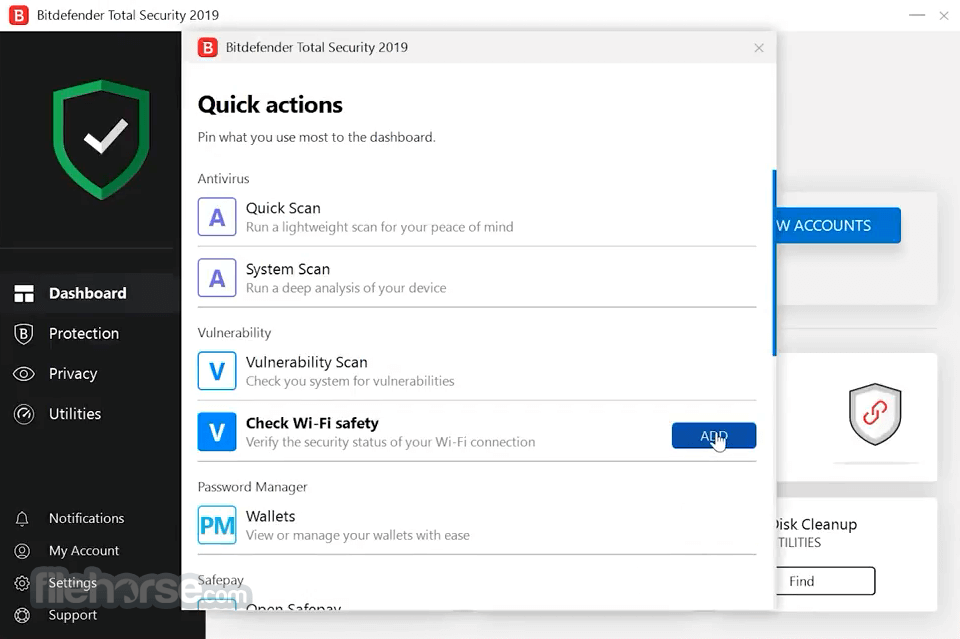Click the blue scrollbar thumb in Quick actions

[x=774, y=263]
